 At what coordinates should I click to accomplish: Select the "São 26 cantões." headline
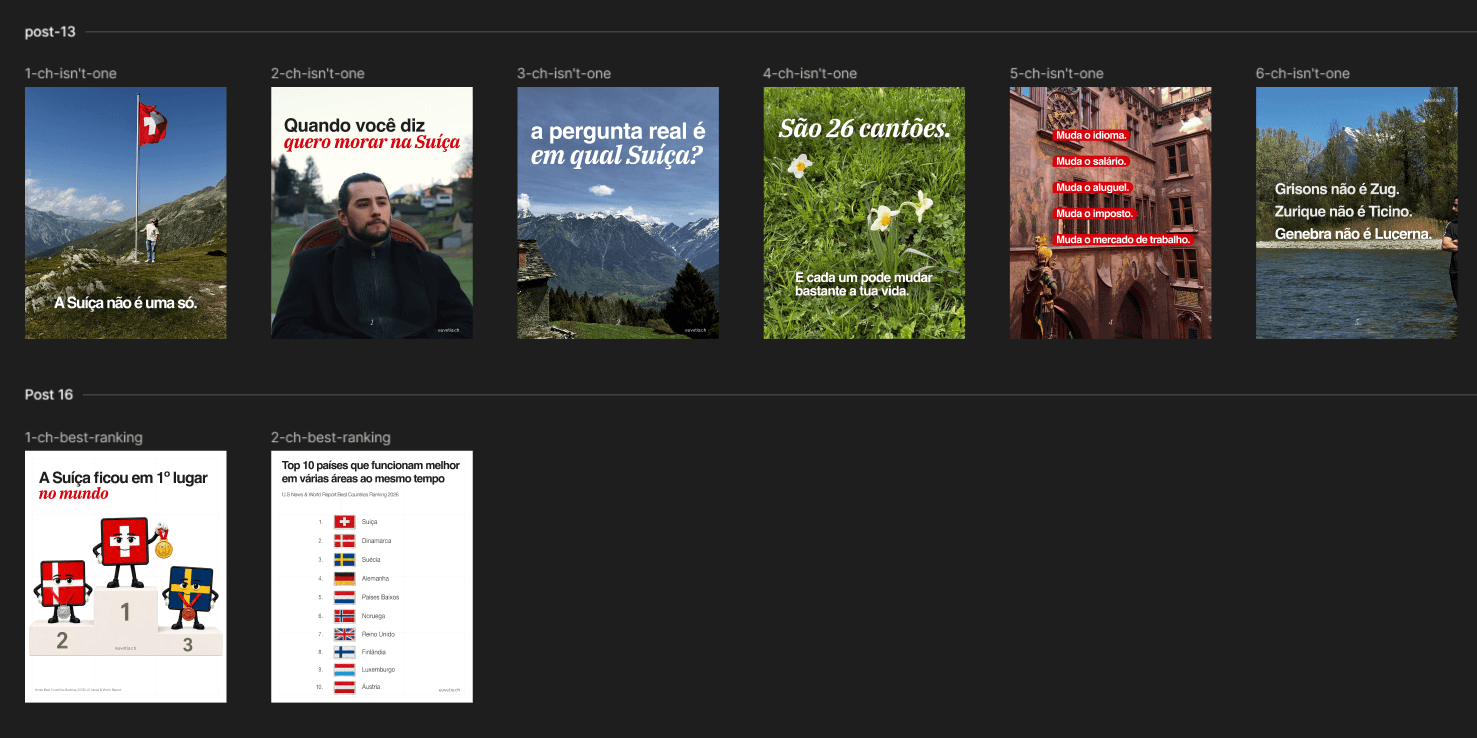(864, 128)
